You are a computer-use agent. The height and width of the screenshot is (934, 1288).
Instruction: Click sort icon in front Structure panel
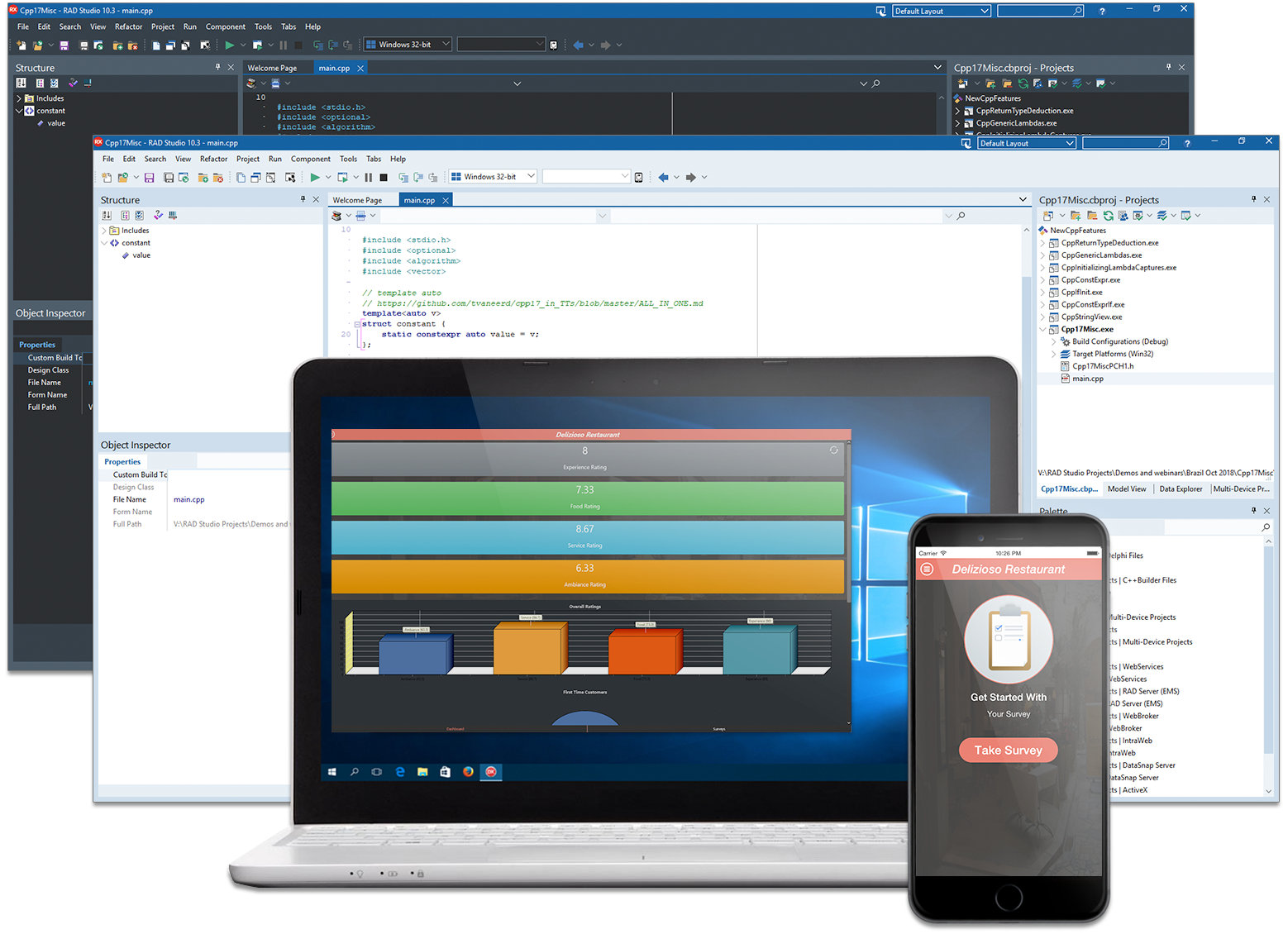coord(107,216)
